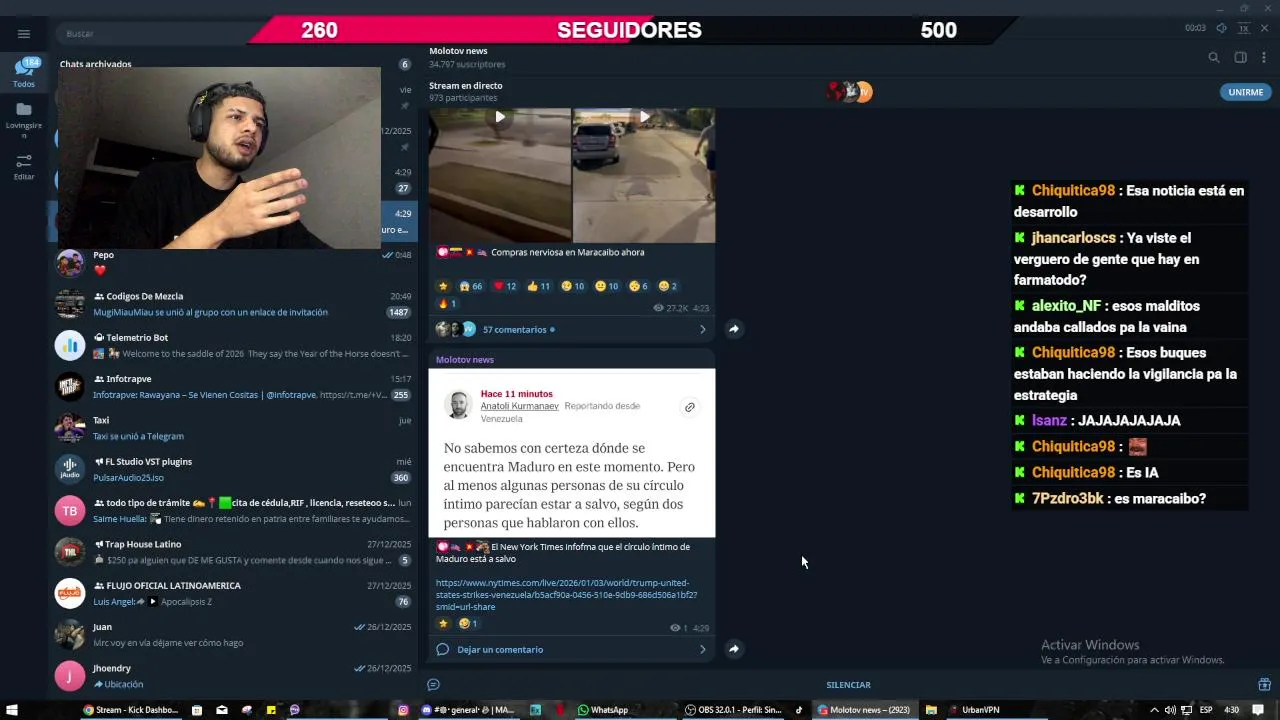Screen dimensions: 1280x720
Task: Open the Trap House Latino channel
Action: pyautogui.click(x=233, y=552)
